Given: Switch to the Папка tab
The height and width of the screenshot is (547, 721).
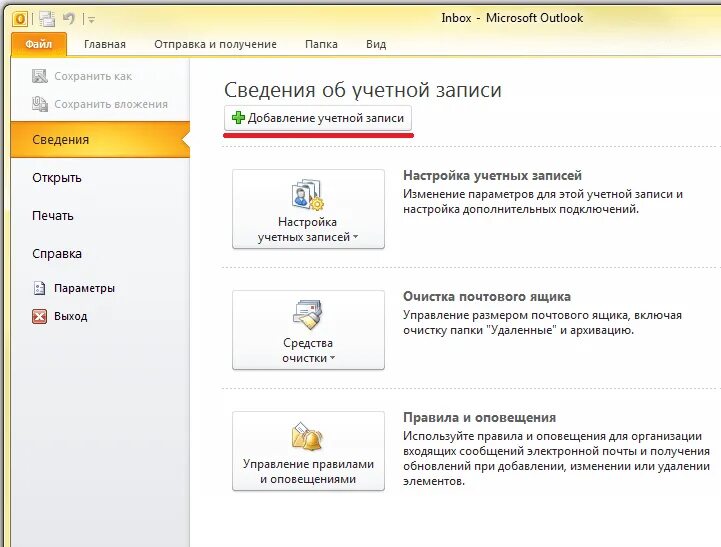Looking at the screenshot, I should [321, 44].
